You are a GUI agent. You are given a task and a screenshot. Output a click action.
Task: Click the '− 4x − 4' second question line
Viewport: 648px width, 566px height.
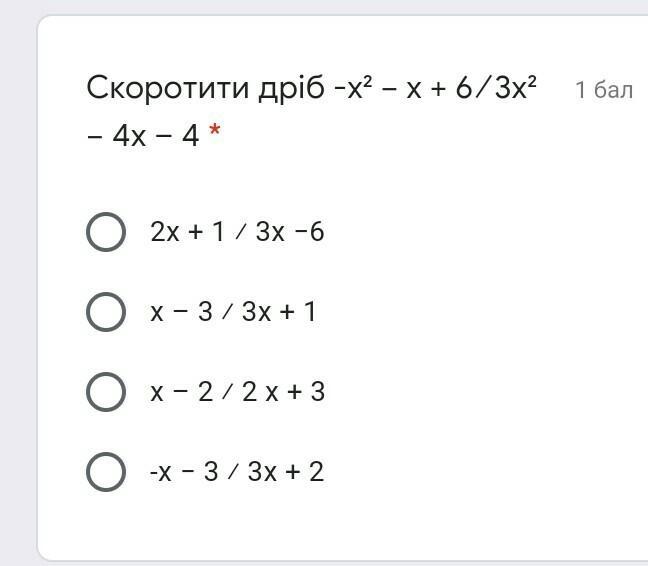[x=143, y=135]
